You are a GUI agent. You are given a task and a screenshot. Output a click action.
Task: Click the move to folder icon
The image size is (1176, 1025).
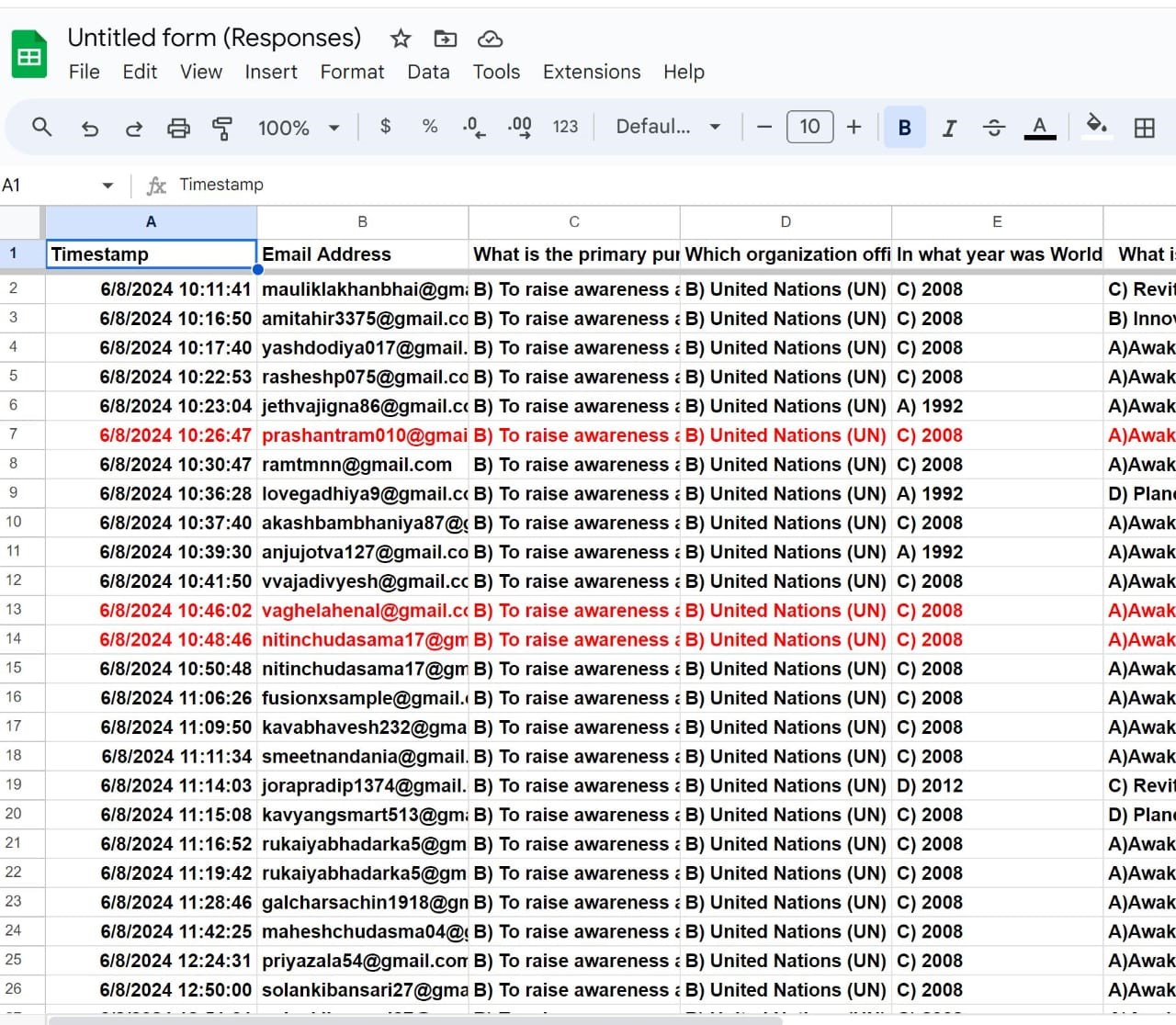point(445,39)
